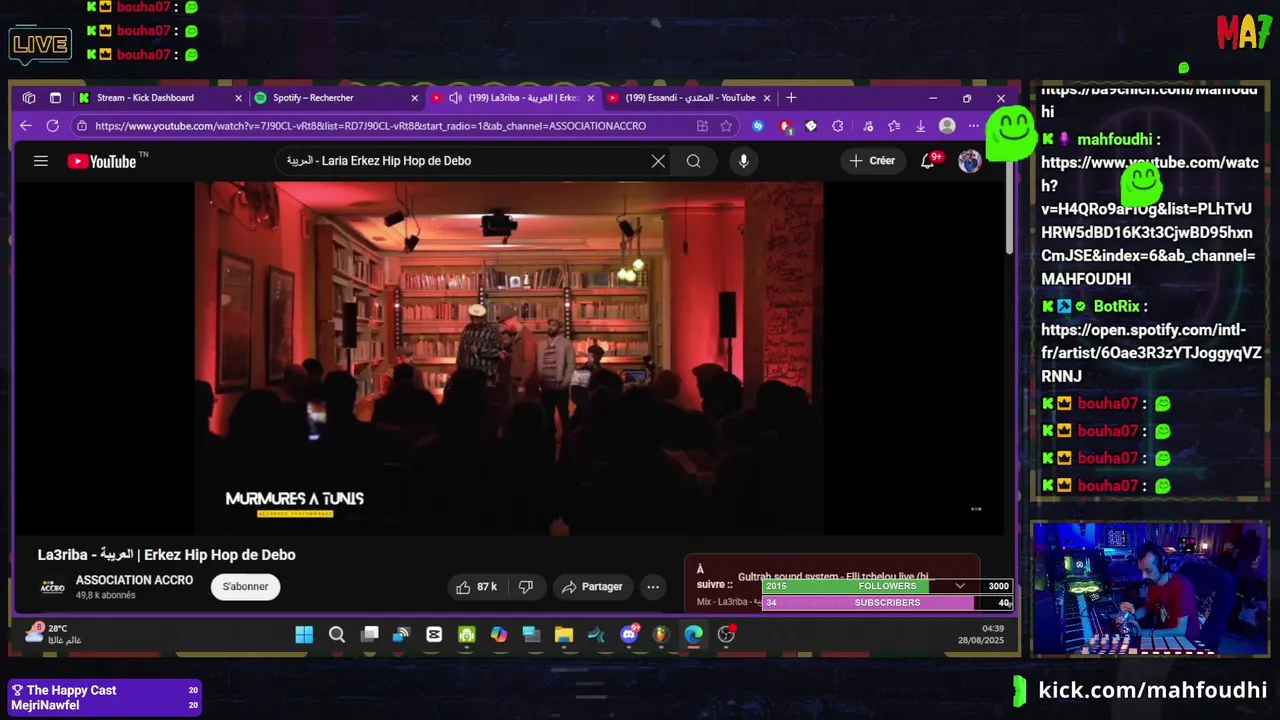Open Task View on the taskbar
The image size is (1280, 720).
pyautogui.click(x=370, y=635)
